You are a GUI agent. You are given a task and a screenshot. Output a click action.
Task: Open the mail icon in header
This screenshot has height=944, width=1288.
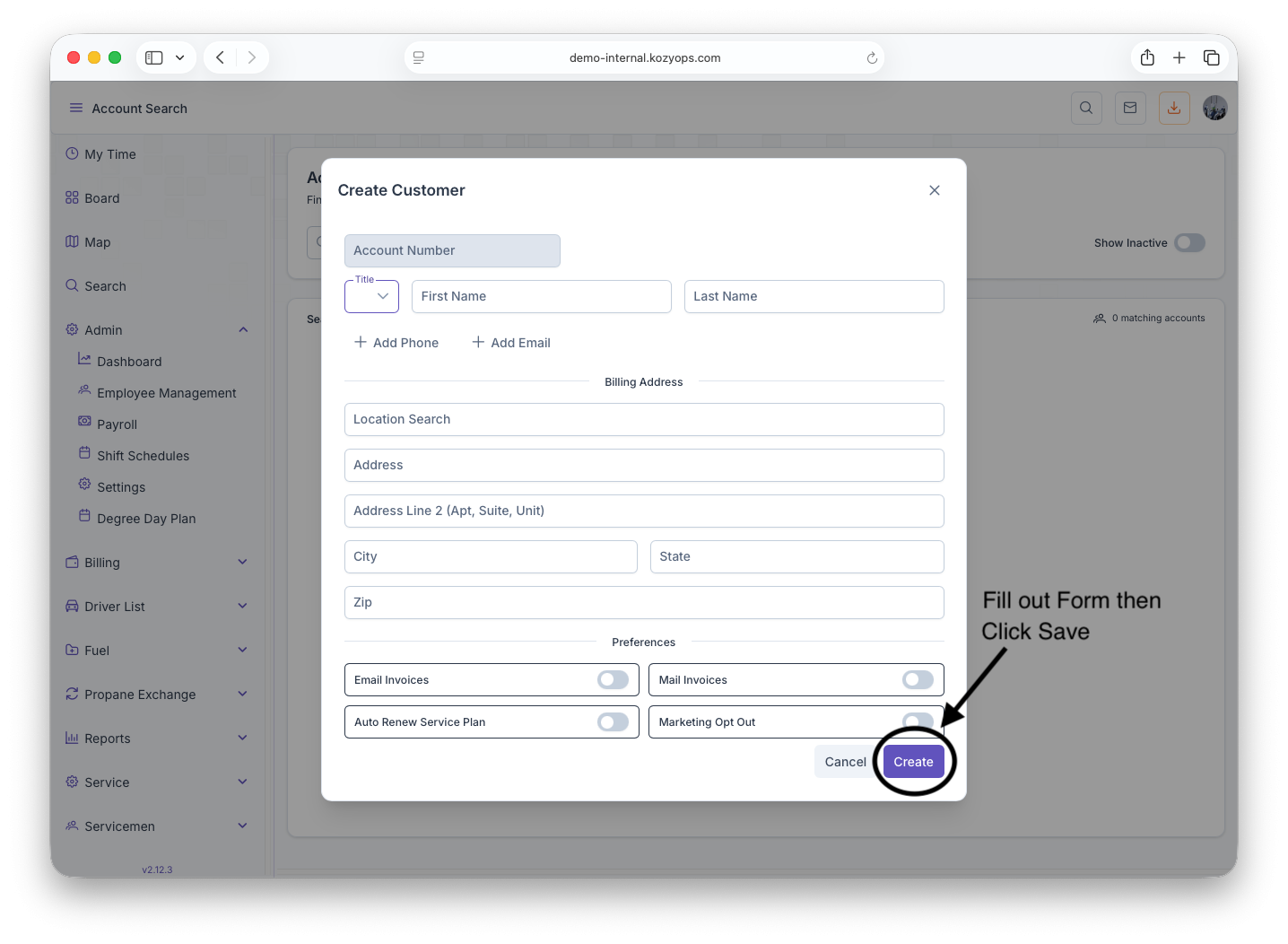1130,108
